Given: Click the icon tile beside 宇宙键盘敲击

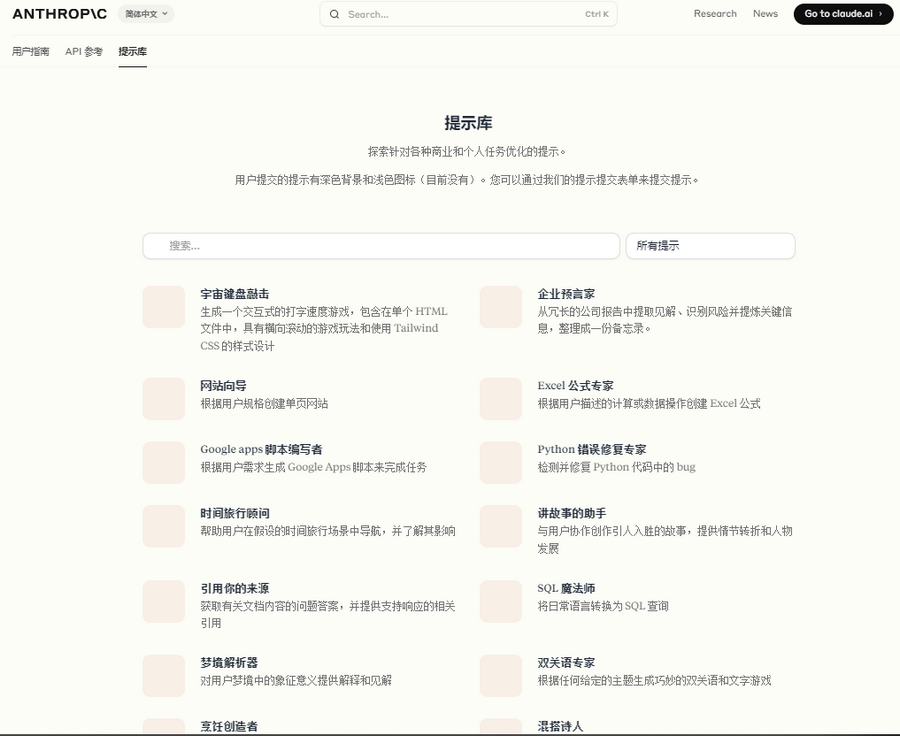Looking at the screenshot, I should click(164, 307).
